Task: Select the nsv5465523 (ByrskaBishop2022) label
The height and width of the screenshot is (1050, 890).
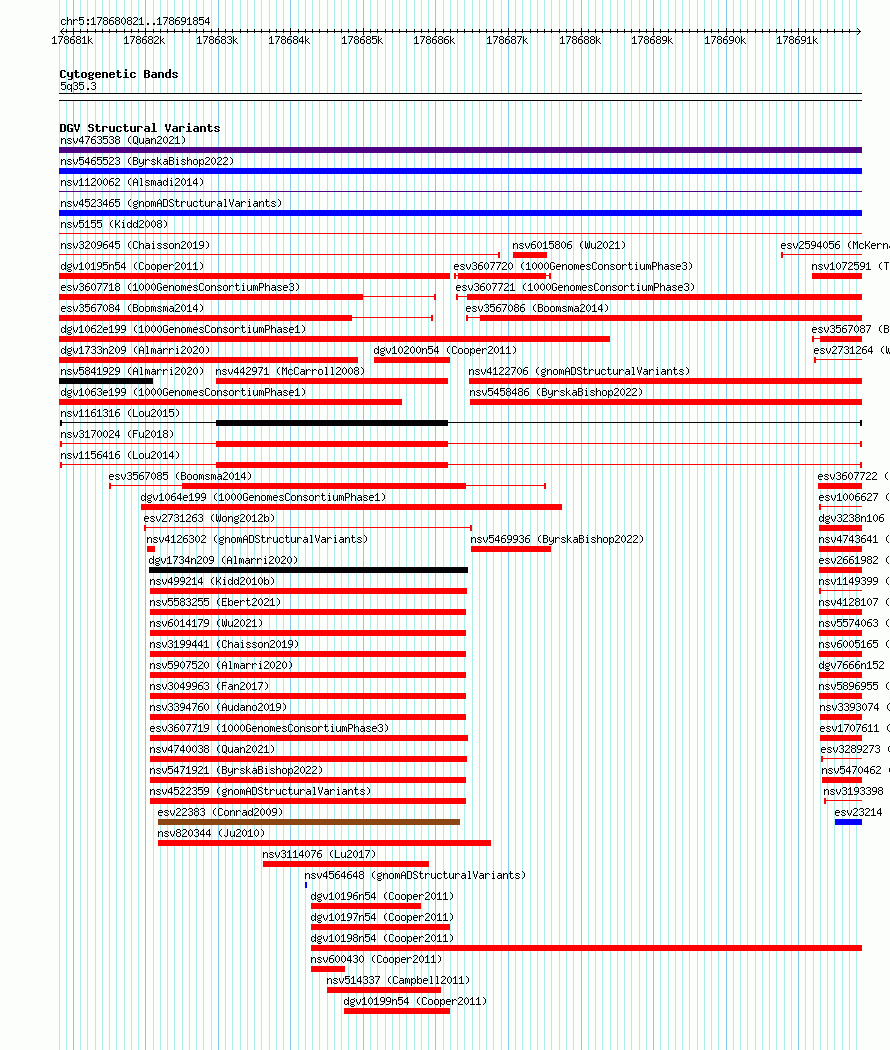Action: pos(147,161)
